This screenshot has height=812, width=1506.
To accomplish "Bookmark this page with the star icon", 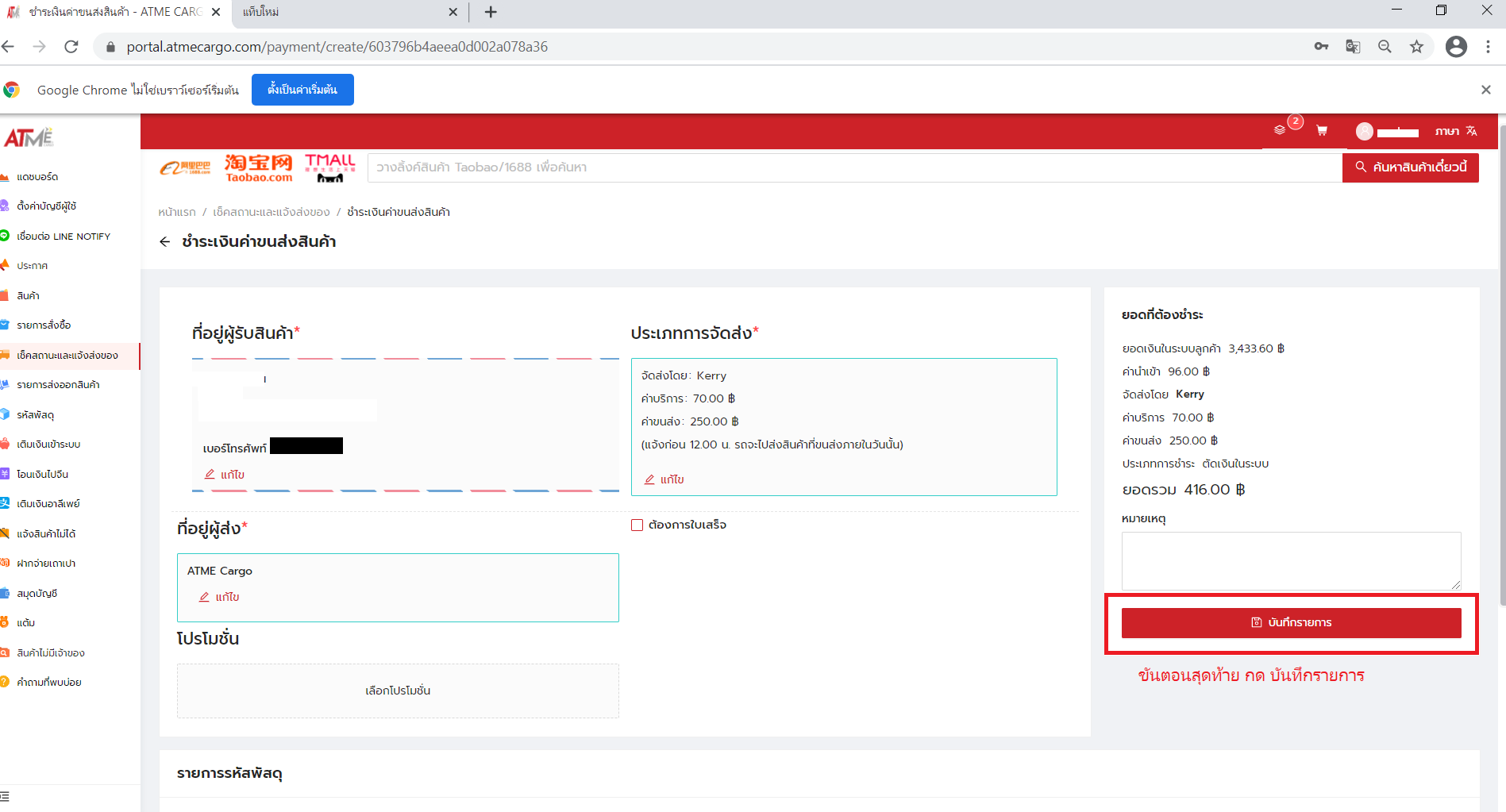I will click(x=1416, y=47).
